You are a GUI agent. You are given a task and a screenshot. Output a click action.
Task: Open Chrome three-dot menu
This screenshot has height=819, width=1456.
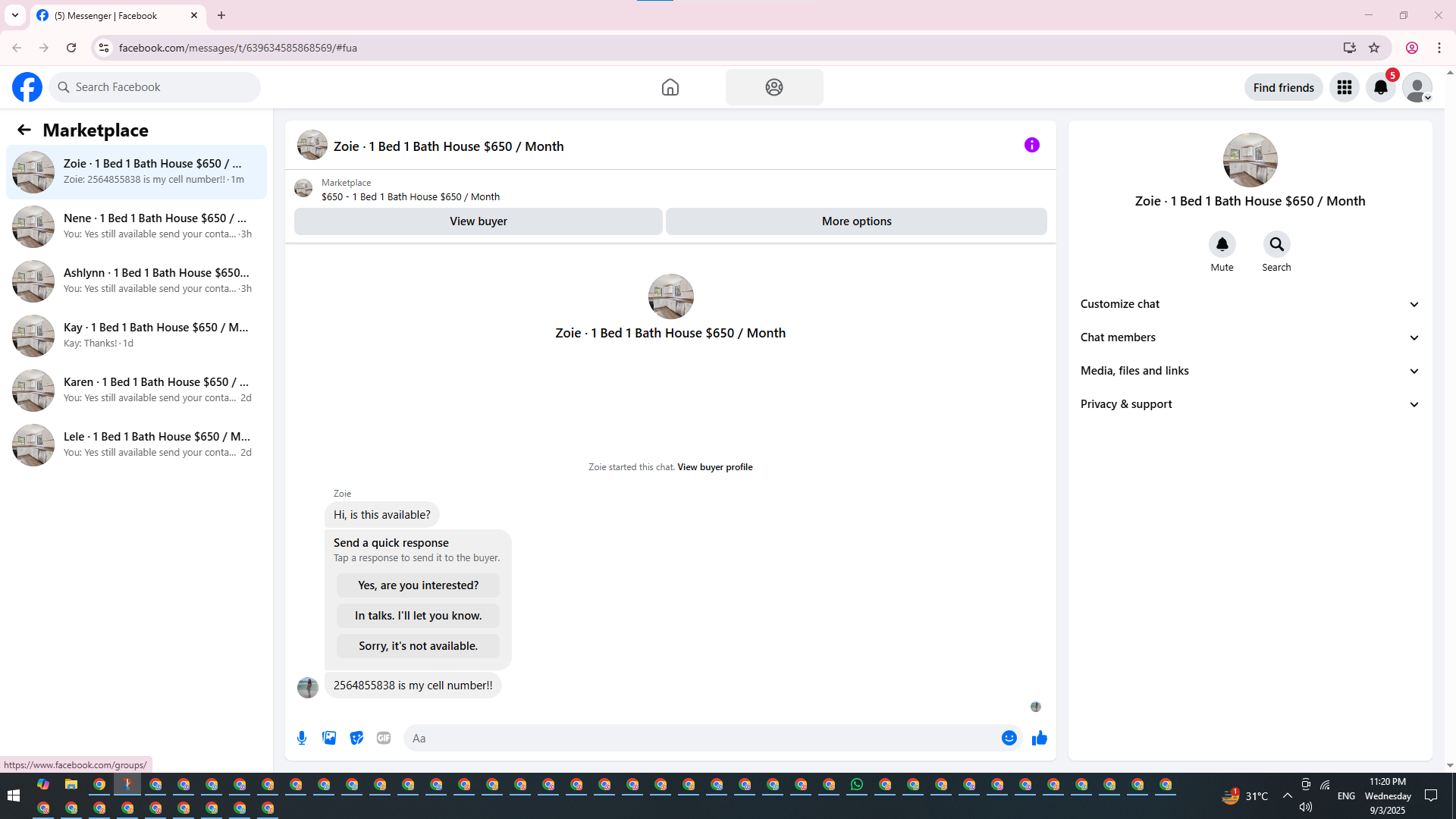1439,48
